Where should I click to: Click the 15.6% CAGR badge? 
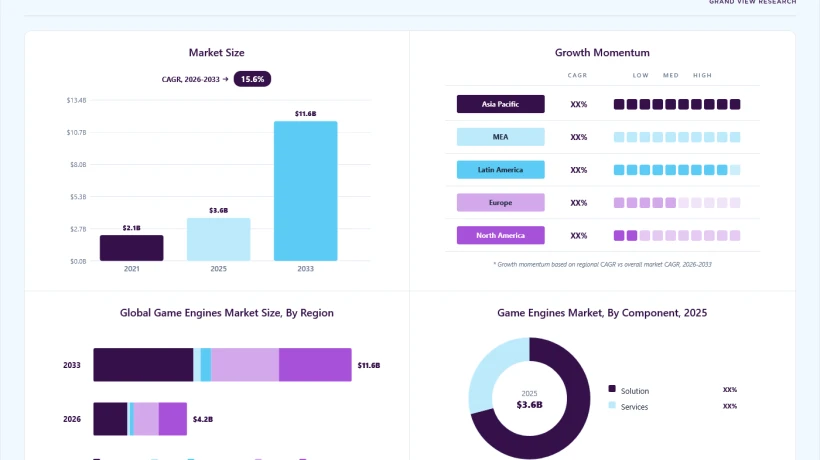tap(252, 79)
